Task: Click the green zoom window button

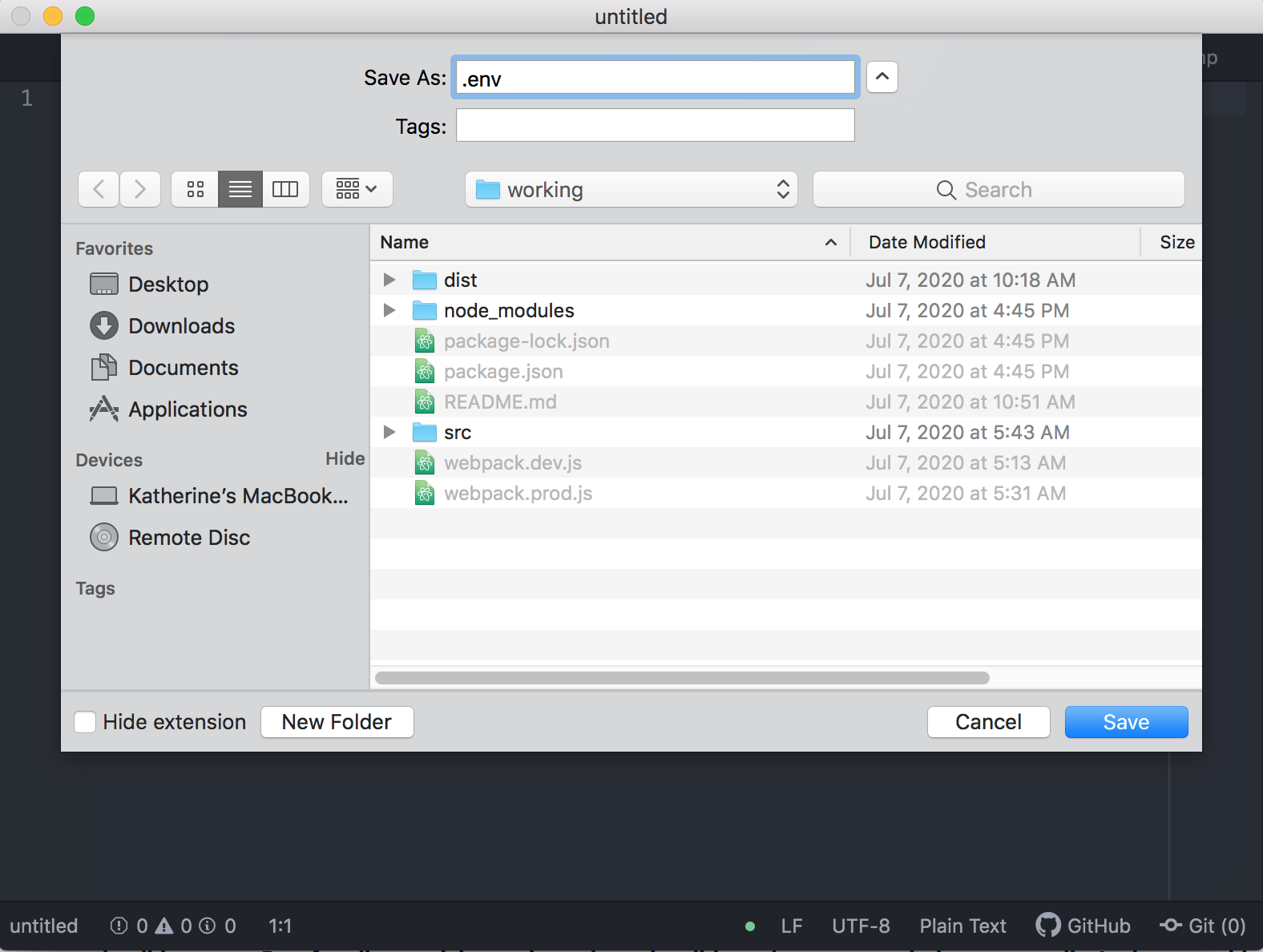Action: 85,16
